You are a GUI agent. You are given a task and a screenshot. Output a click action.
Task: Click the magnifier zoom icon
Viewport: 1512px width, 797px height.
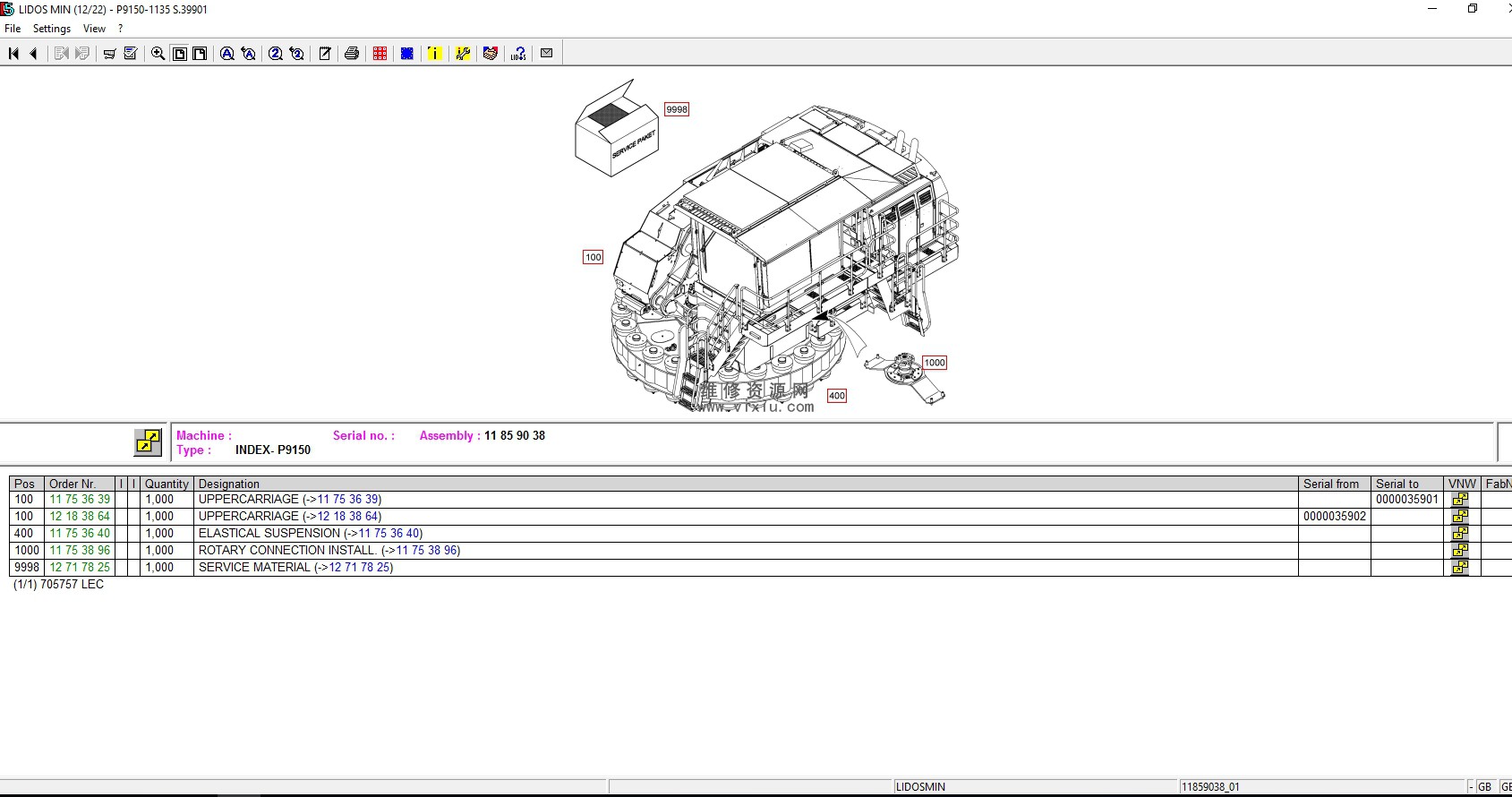[x=158, y=54]
